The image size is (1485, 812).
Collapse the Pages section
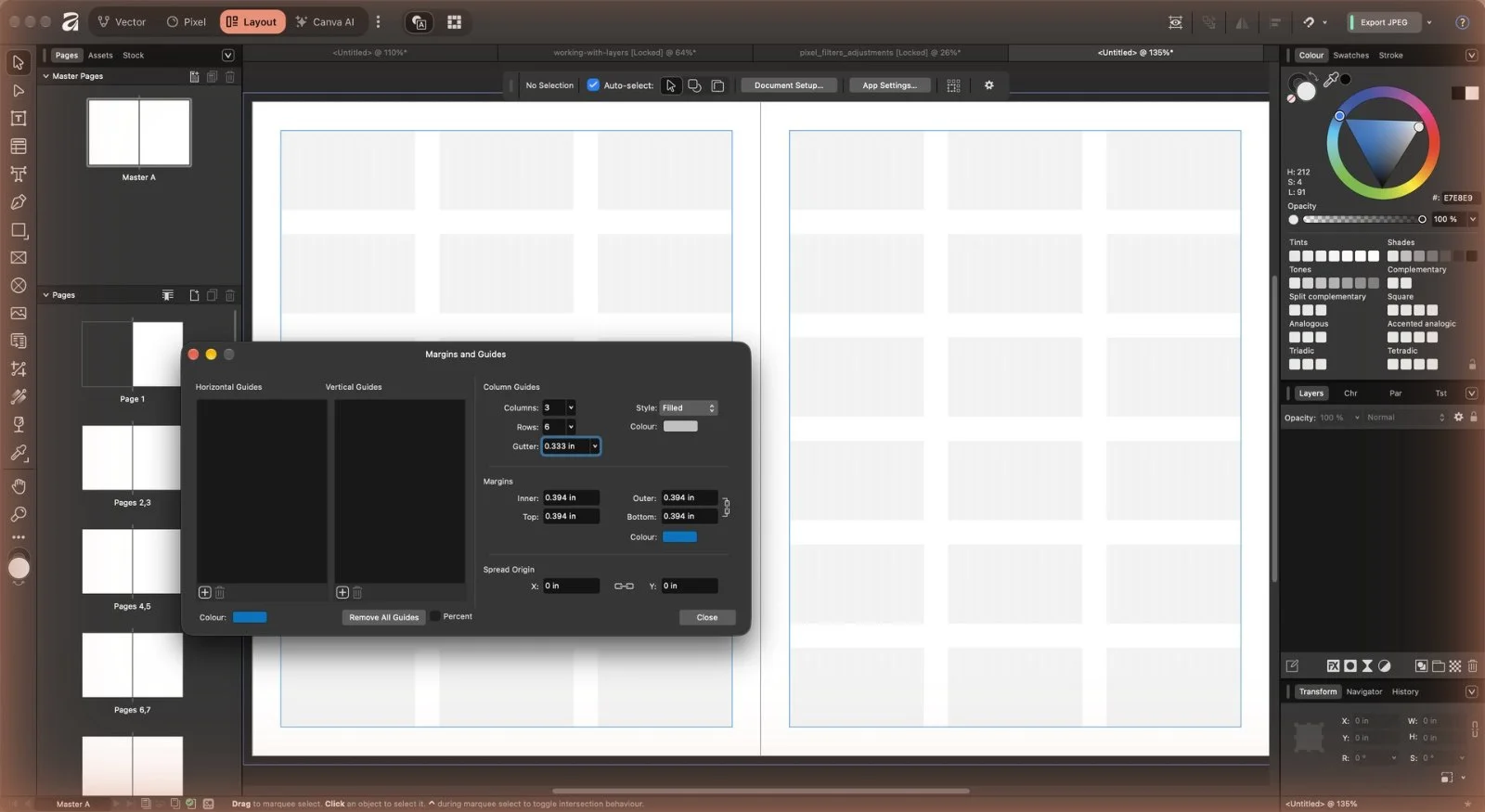(x=46, y=295)
